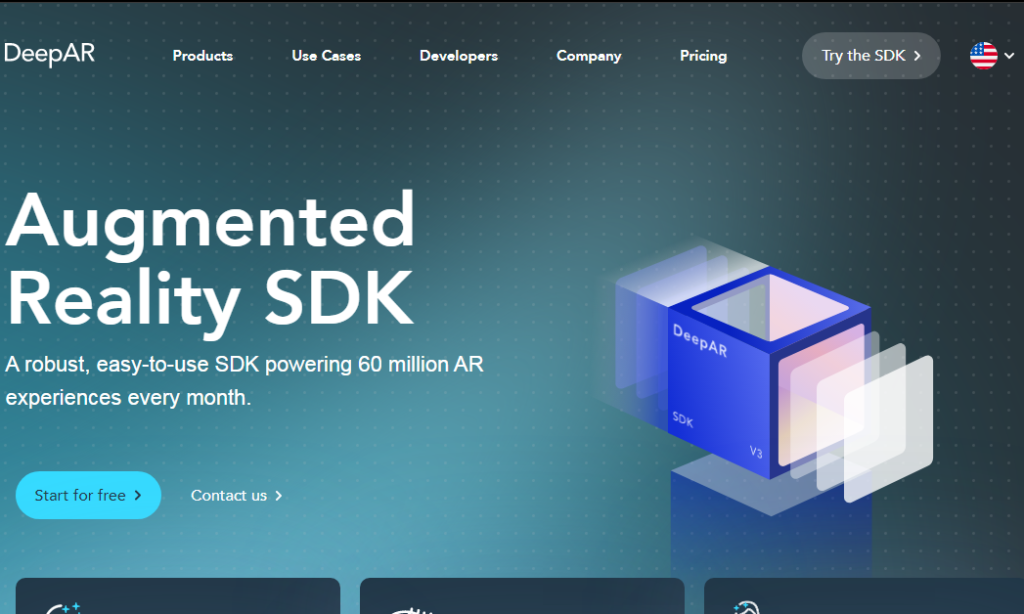Click the face-tracking icon on the right feature card
Screen dimensions: 1024x614
click(746, 607)
